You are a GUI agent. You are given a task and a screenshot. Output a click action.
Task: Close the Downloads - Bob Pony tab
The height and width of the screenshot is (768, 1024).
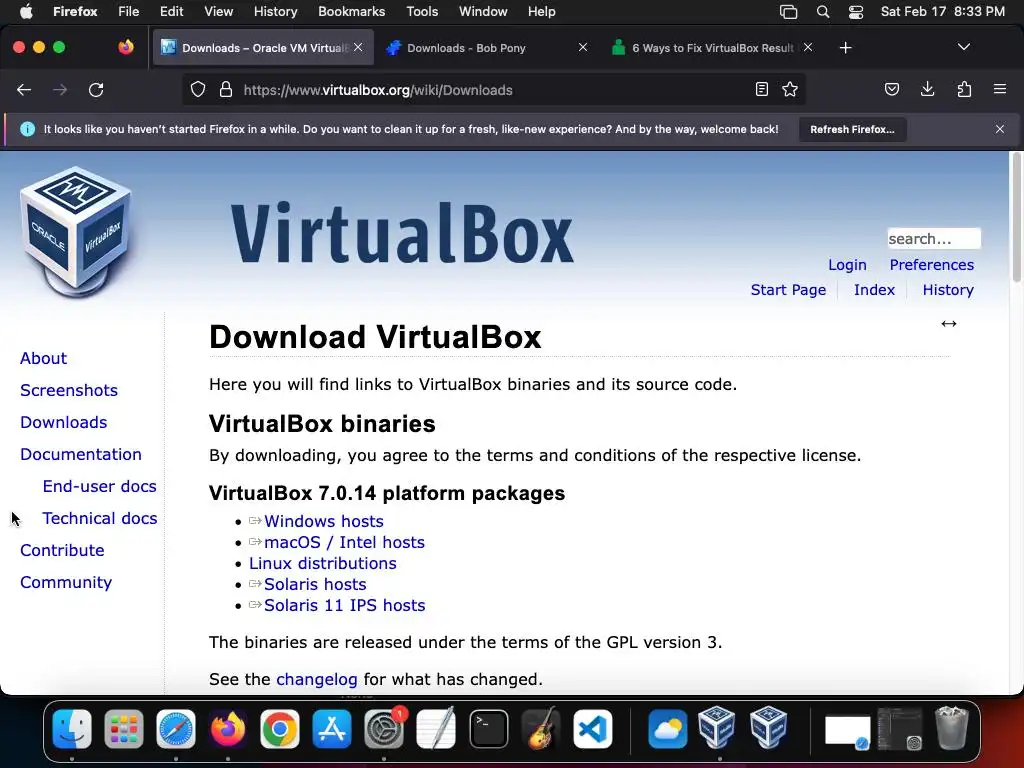pos(583,47)
